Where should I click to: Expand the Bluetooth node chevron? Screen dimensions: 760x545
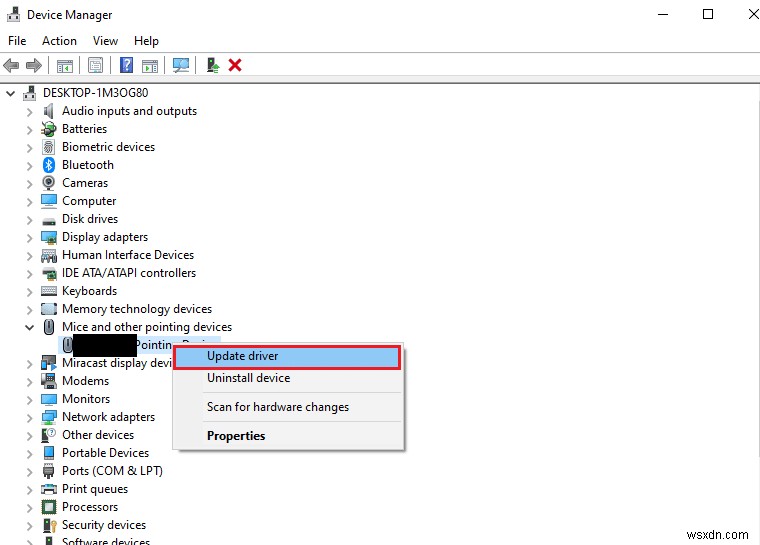tap(30, 166)
